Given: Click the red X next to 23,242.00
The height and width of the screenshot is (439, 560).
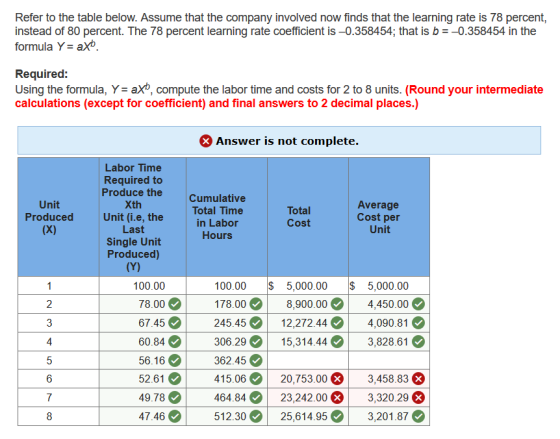Looking at the screenshot, I should click(x=337, y=397).
